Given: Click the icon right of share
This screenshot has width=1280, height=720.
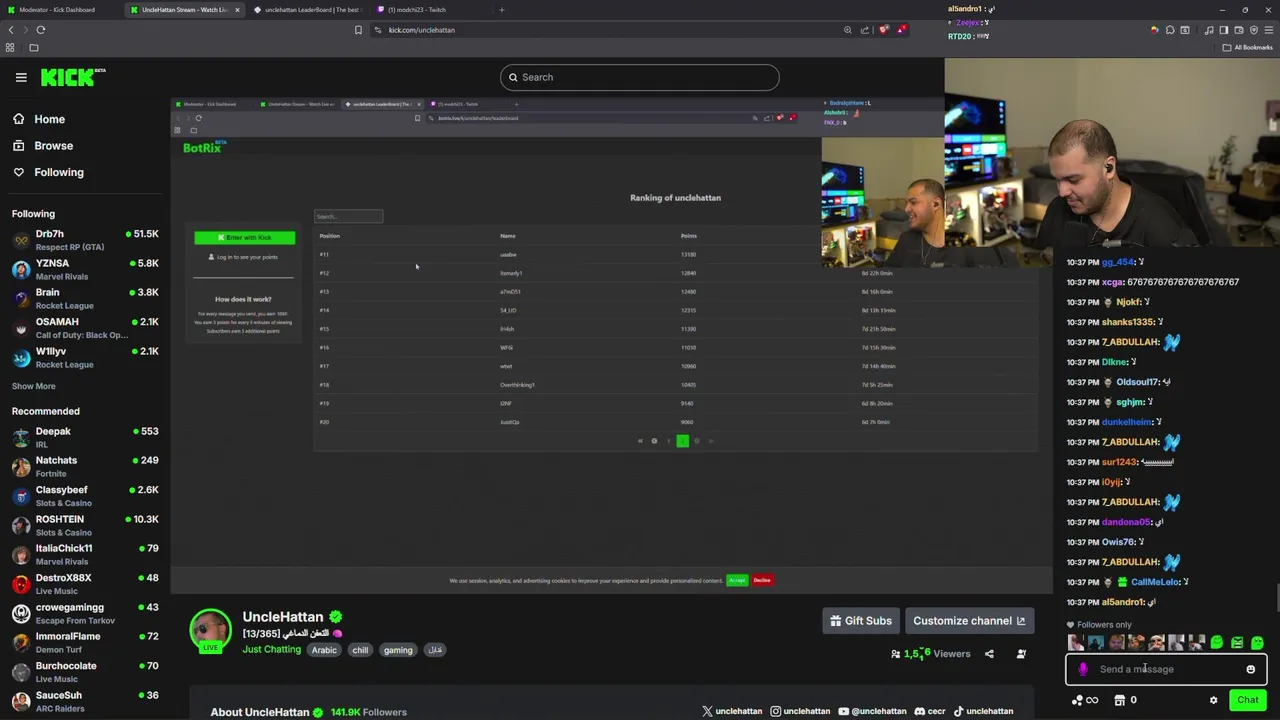Looking at the screenshot, I should (x=1021, y=654).
